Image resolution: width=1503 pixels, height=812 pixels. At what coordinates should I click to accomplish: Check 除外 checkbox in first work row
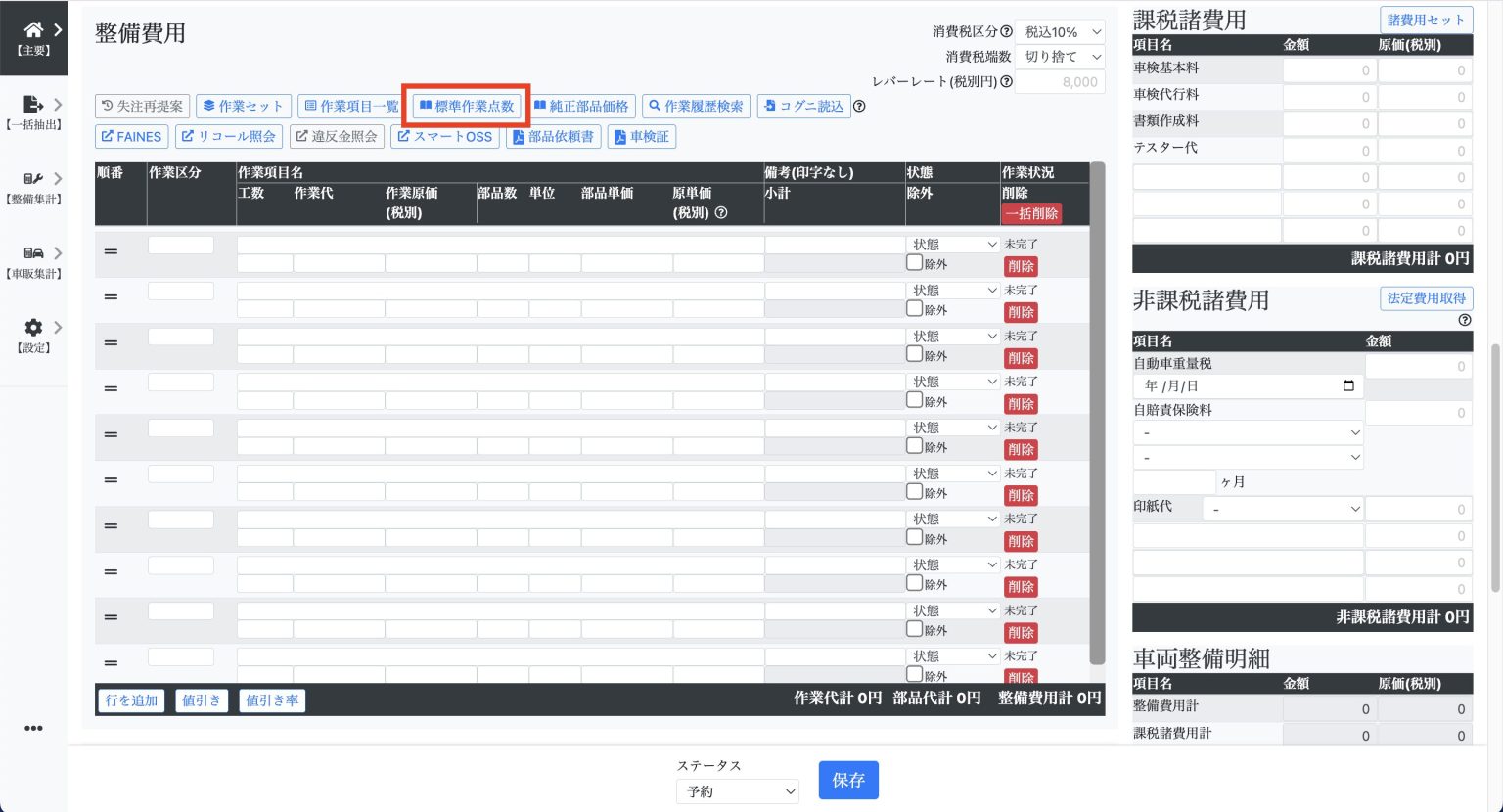tap(914, 262)
